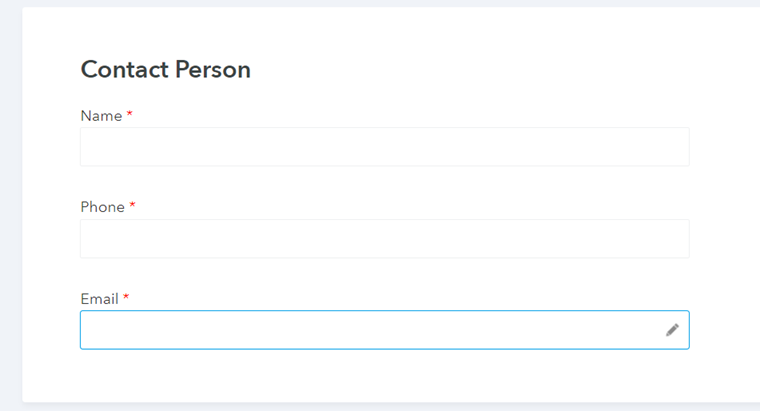Screen dimensions: 760x412
Task: Focus the Name input field
Action: pos(384,147)
